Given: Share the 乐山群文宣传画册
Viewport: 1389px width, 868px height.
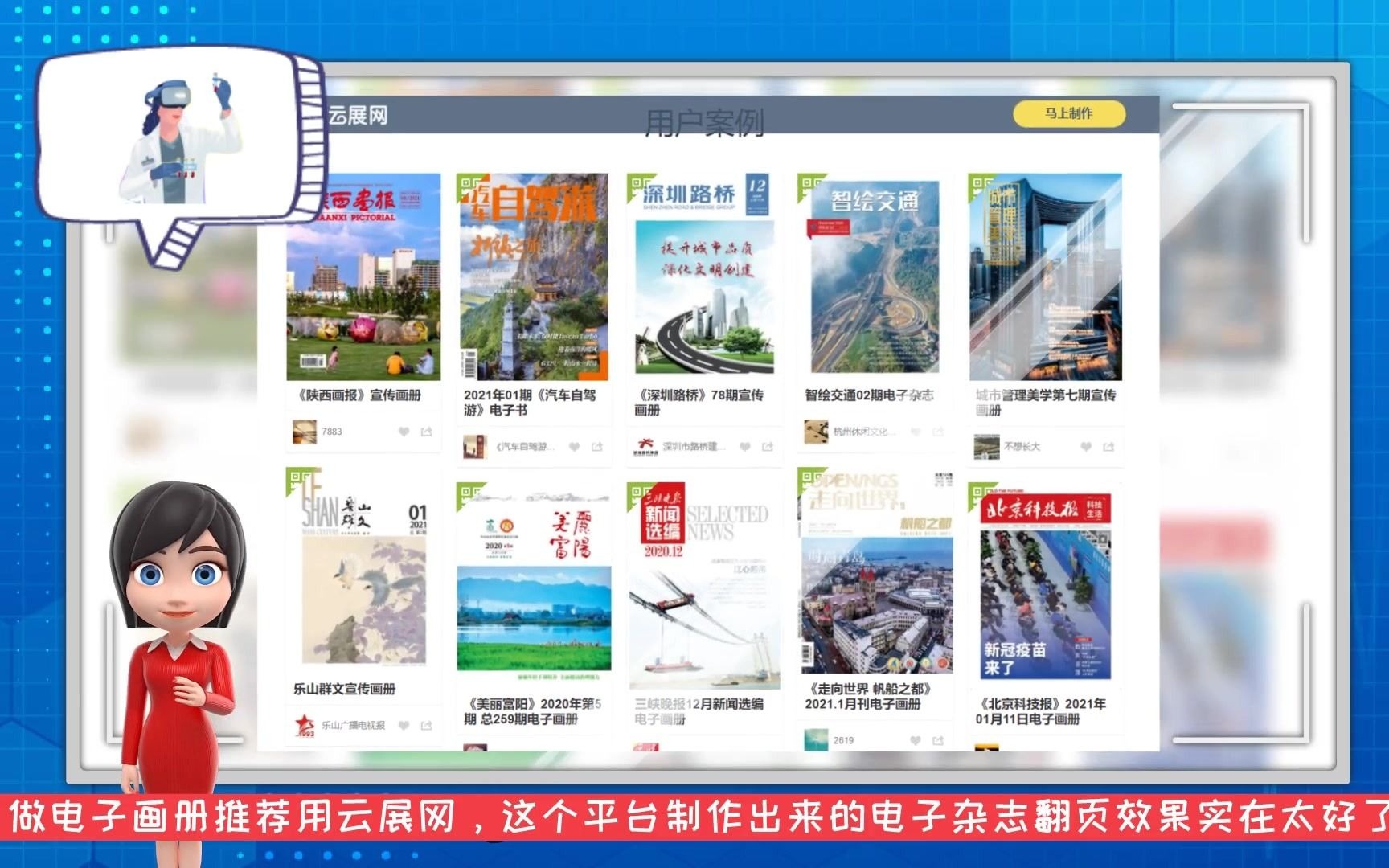Looking at the screenshot, I should (427, 725).
